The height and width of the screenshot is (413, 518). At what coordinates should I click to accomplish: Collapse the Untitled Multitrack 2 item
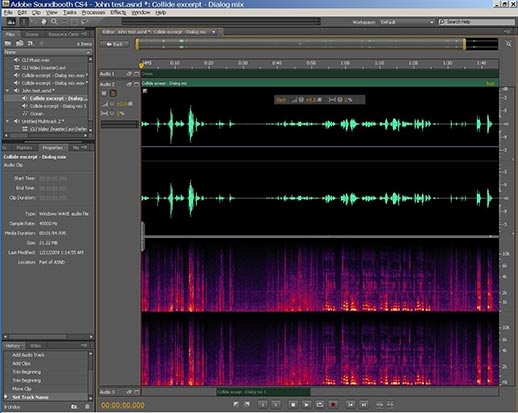[x=7, y=121]
